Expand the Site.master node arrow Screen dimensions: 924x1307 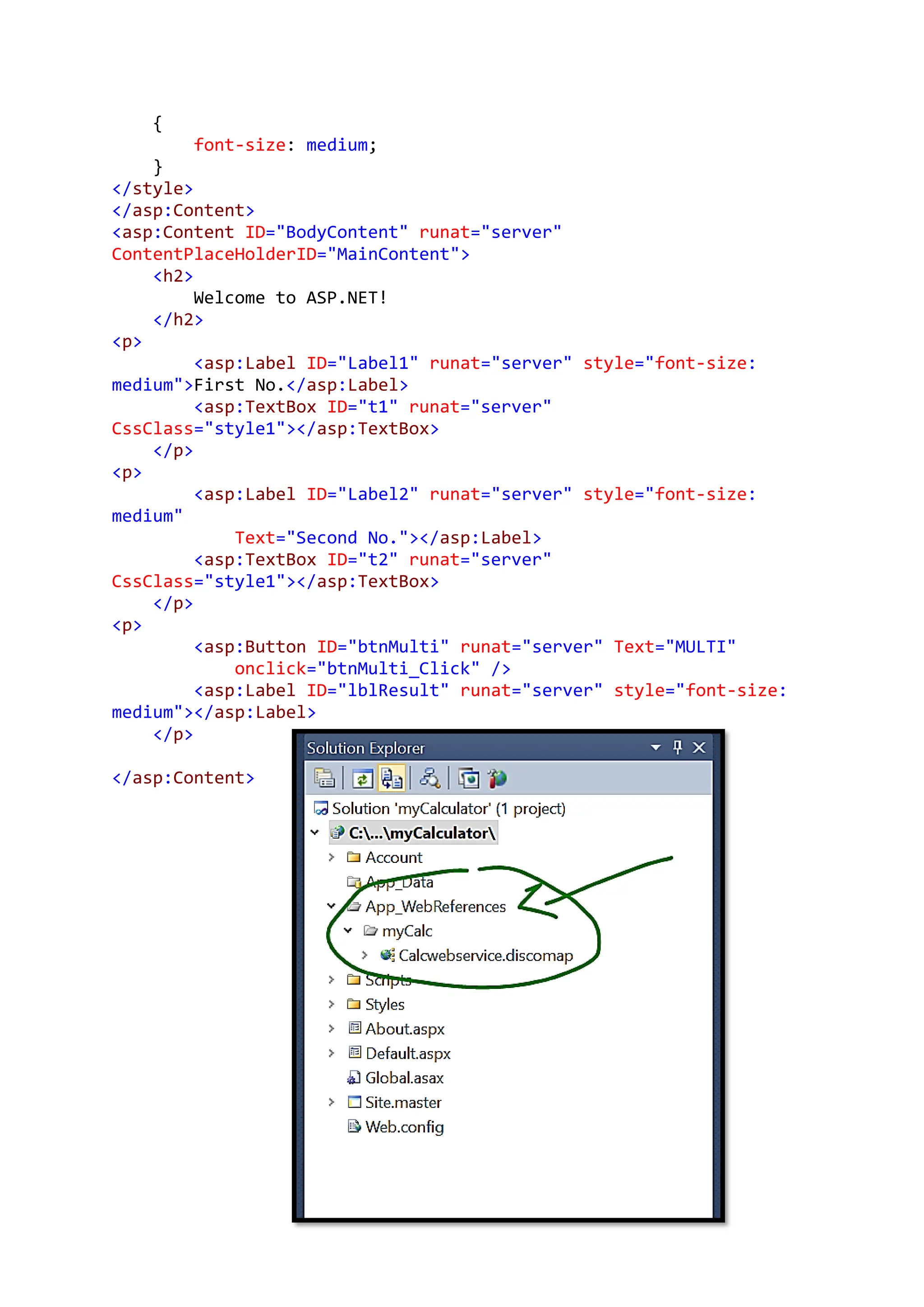coord(331,1102)
